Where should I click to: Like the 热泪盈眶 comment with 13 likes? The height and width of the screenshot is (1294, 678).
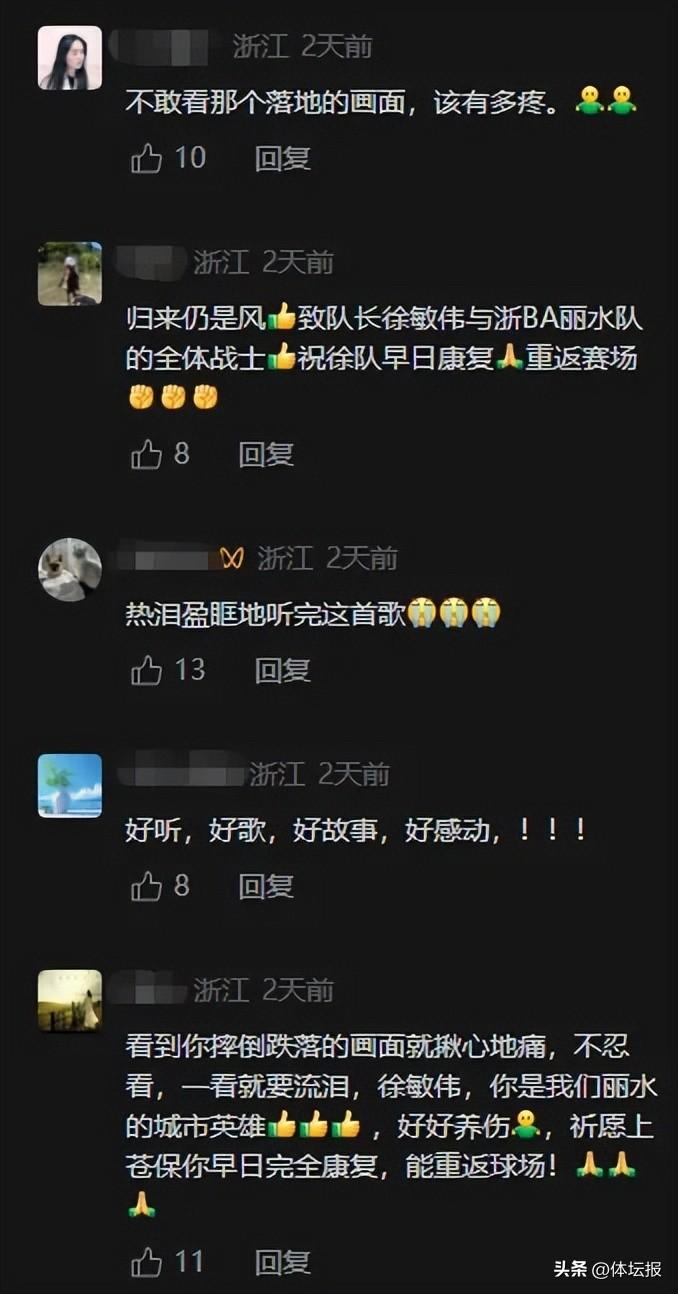pyautogui.click(x=146, y=670)
